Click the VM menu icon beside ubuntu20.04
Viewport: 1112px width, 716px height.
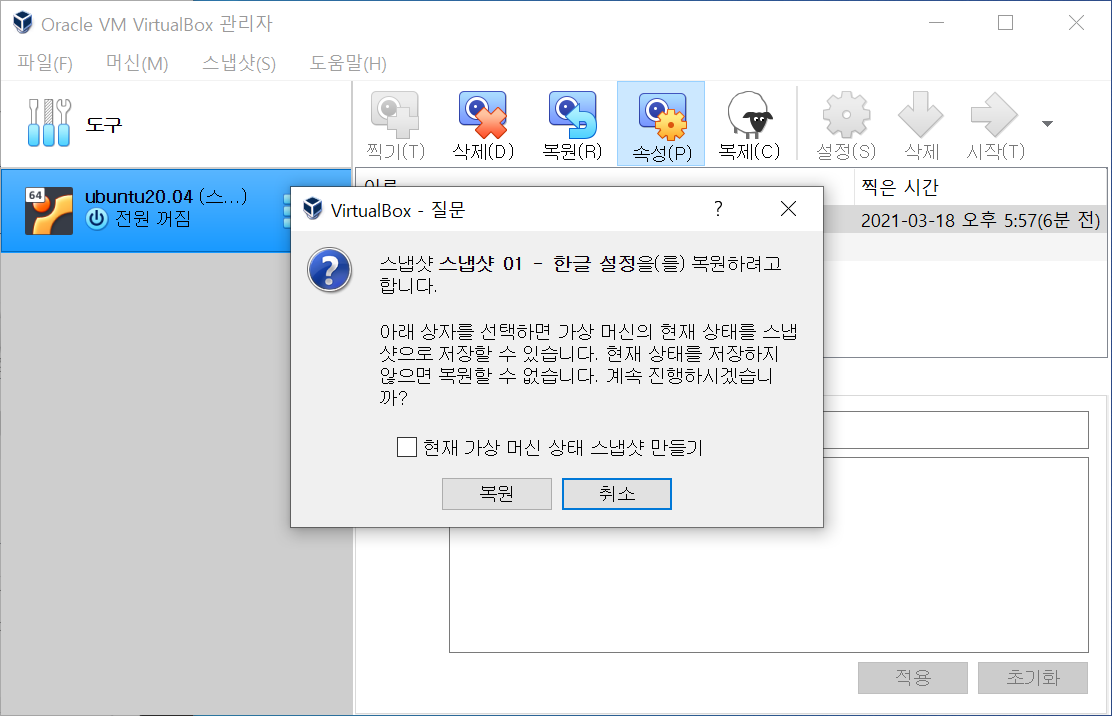[287, 211]
